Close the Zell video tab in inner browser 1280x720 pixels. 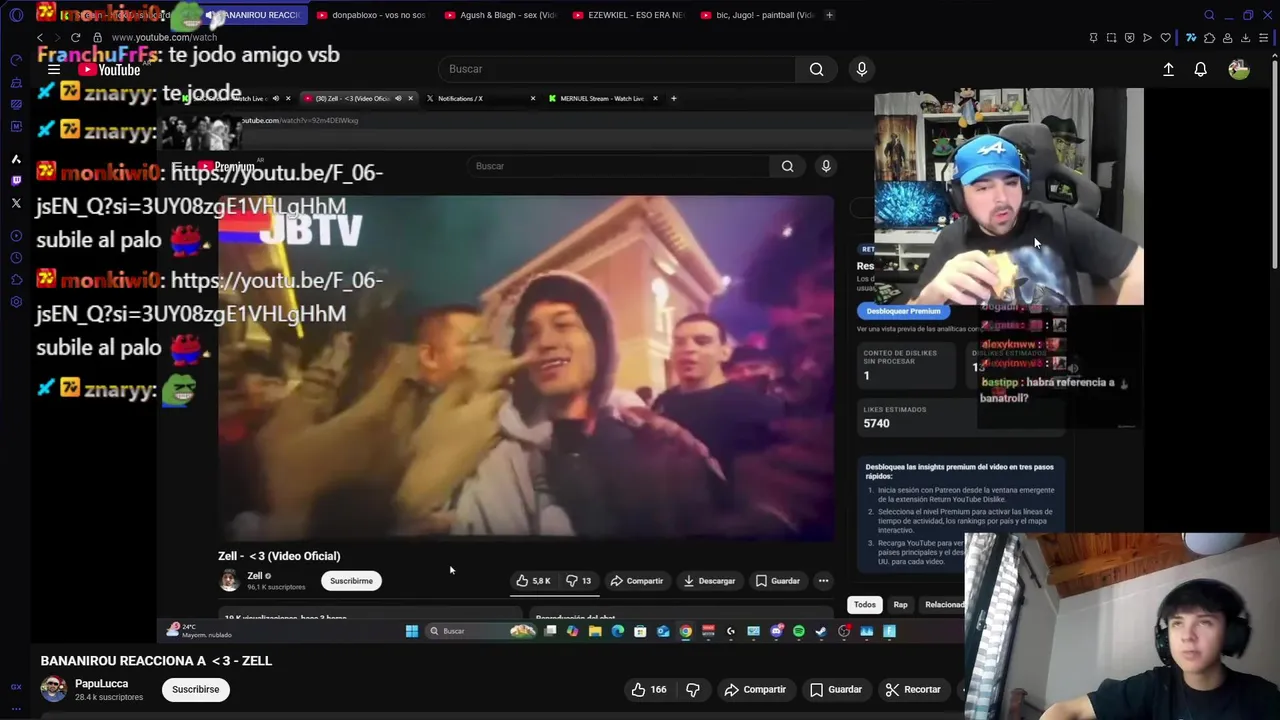(410, 98)
